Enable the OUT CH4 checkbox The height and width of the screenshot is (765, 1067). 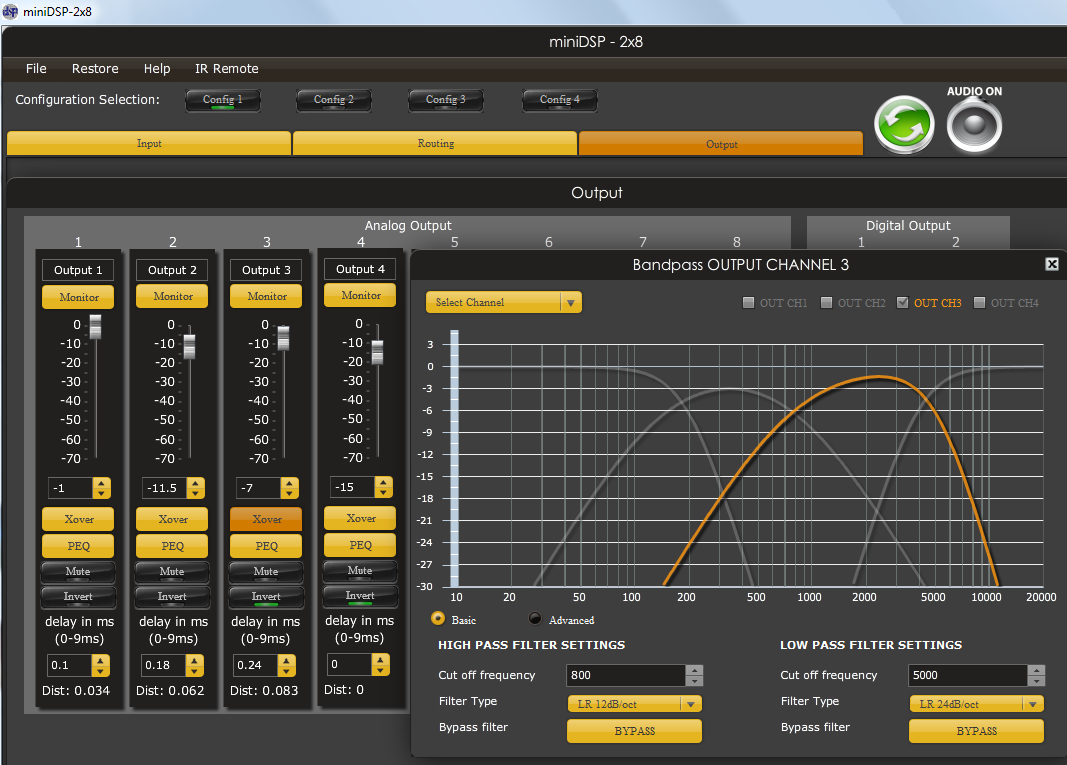tap(979, 303)
